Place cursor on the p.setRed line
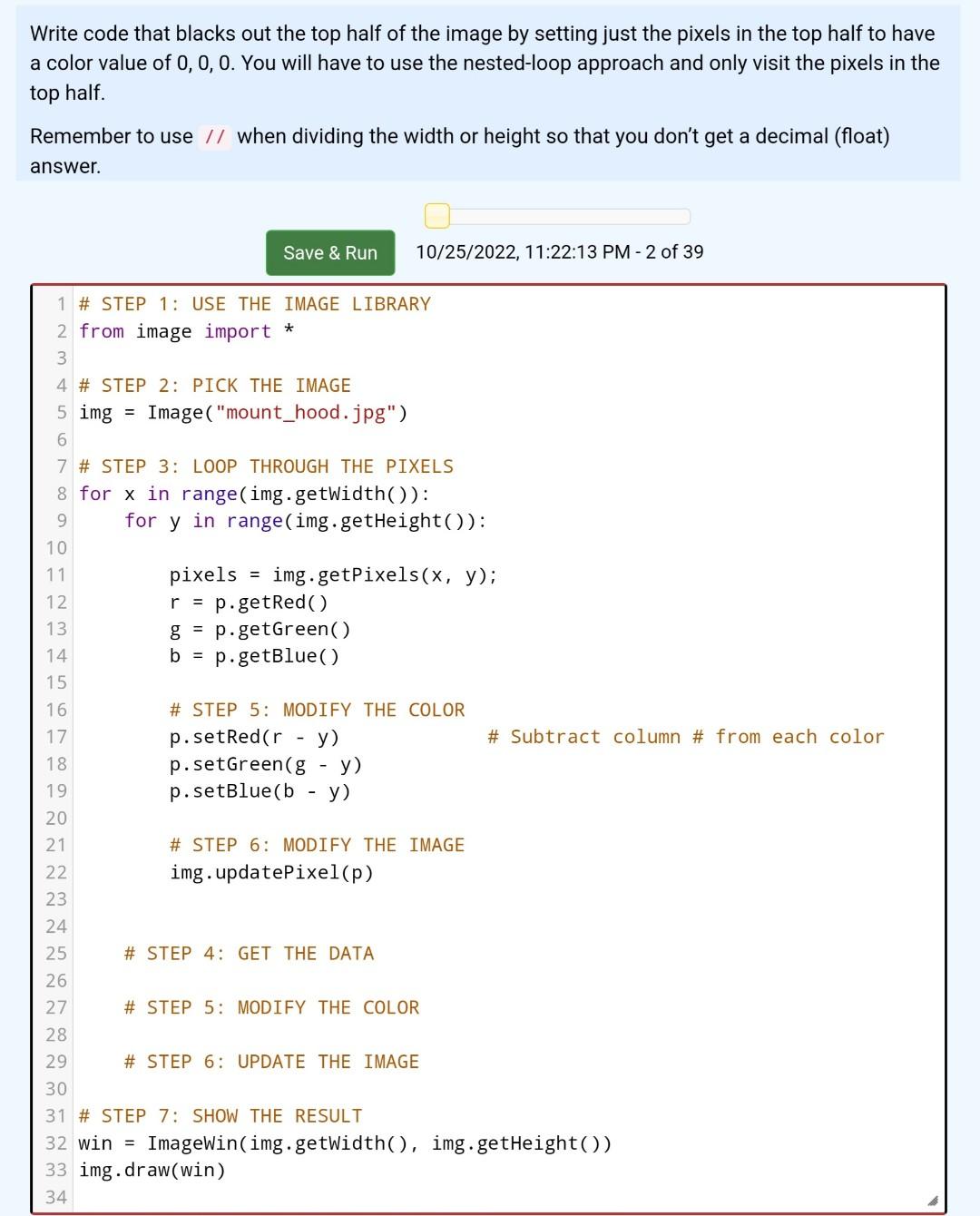The height and width of the screenshot is (1216, 980). click(254, 737)
